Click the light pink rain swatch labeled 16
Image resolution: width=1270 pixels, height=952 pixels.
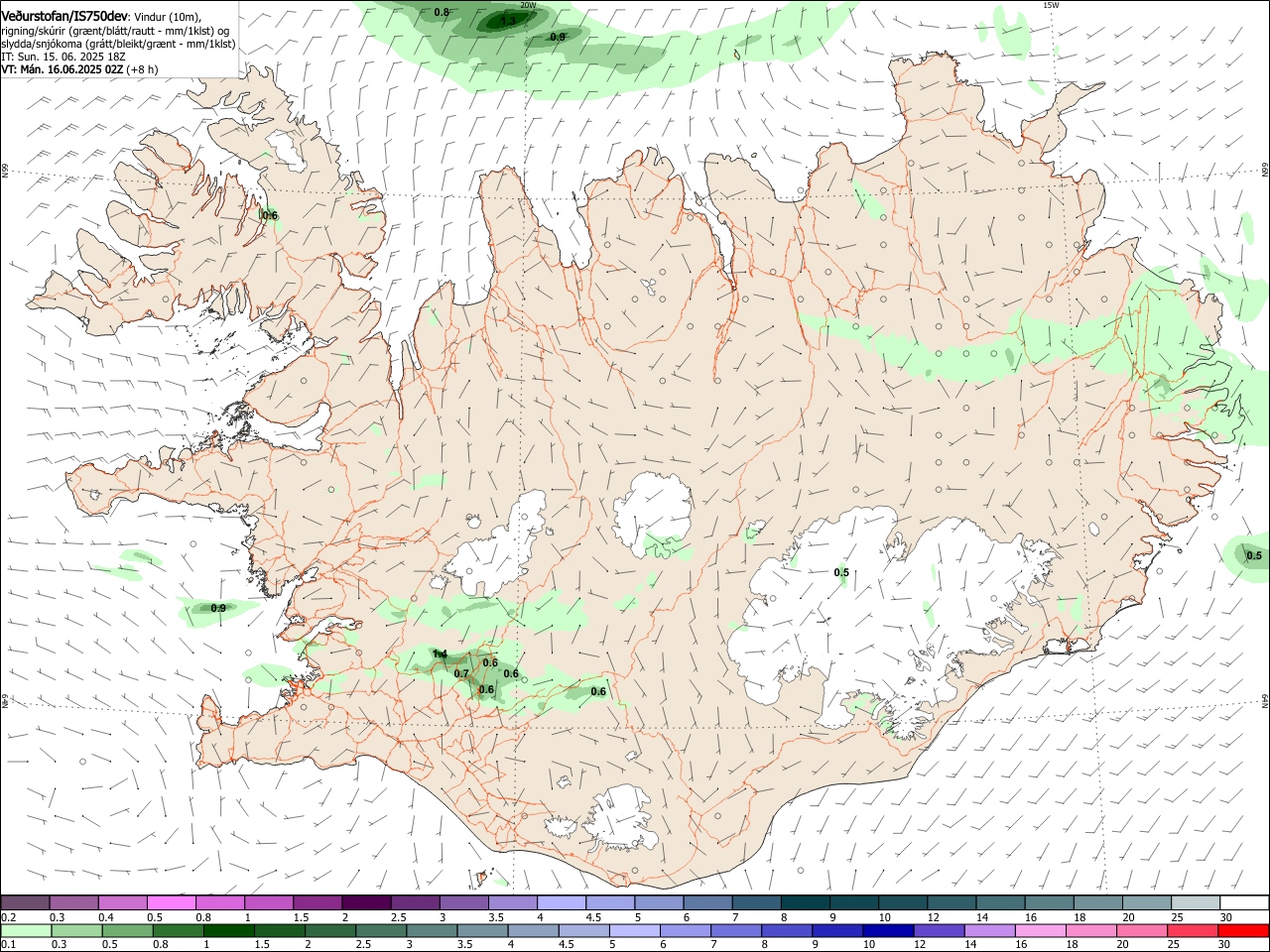tap(1039, 931)
